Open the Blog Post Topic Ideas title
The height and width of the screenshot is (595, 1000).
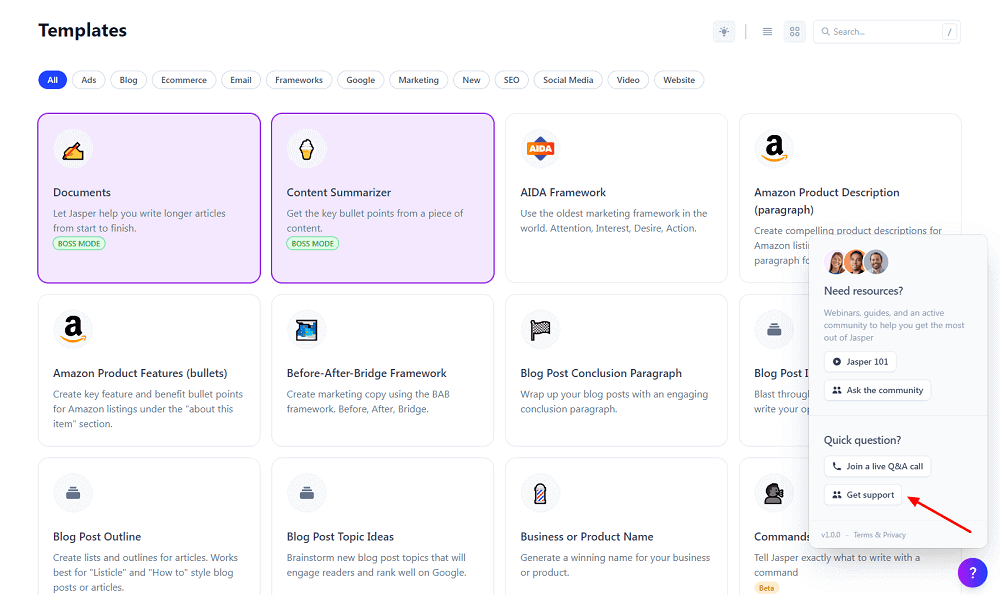tap(340, 537)
